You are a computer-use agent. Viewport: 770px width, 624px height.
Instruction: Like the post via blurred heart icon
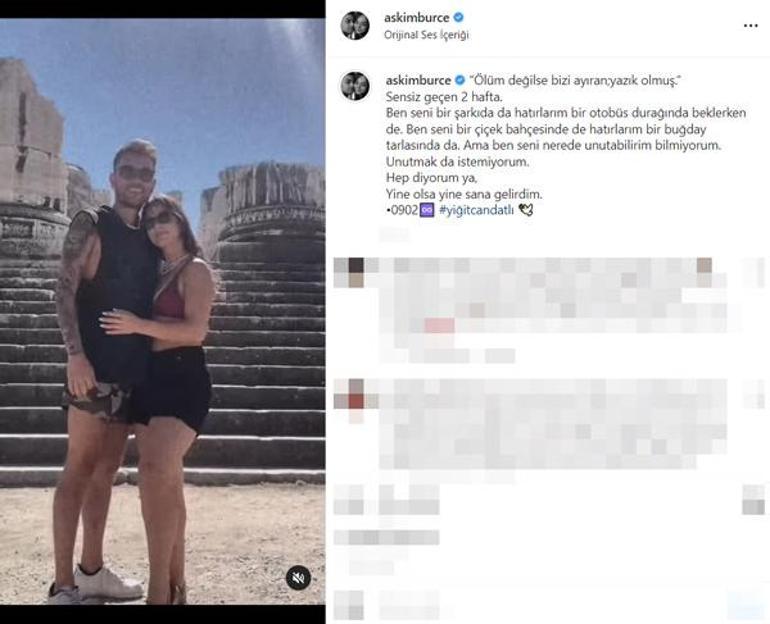point(349,500)
